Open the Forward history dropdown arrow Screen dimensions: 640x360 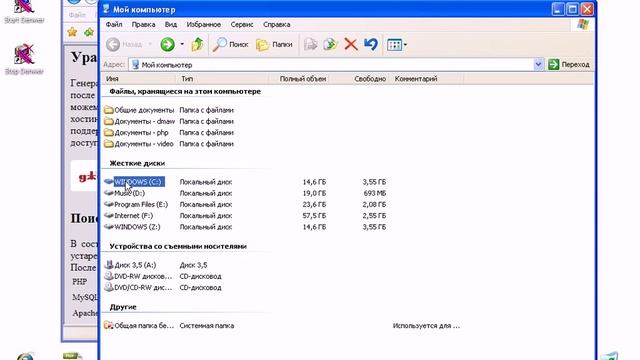[182, 44]
